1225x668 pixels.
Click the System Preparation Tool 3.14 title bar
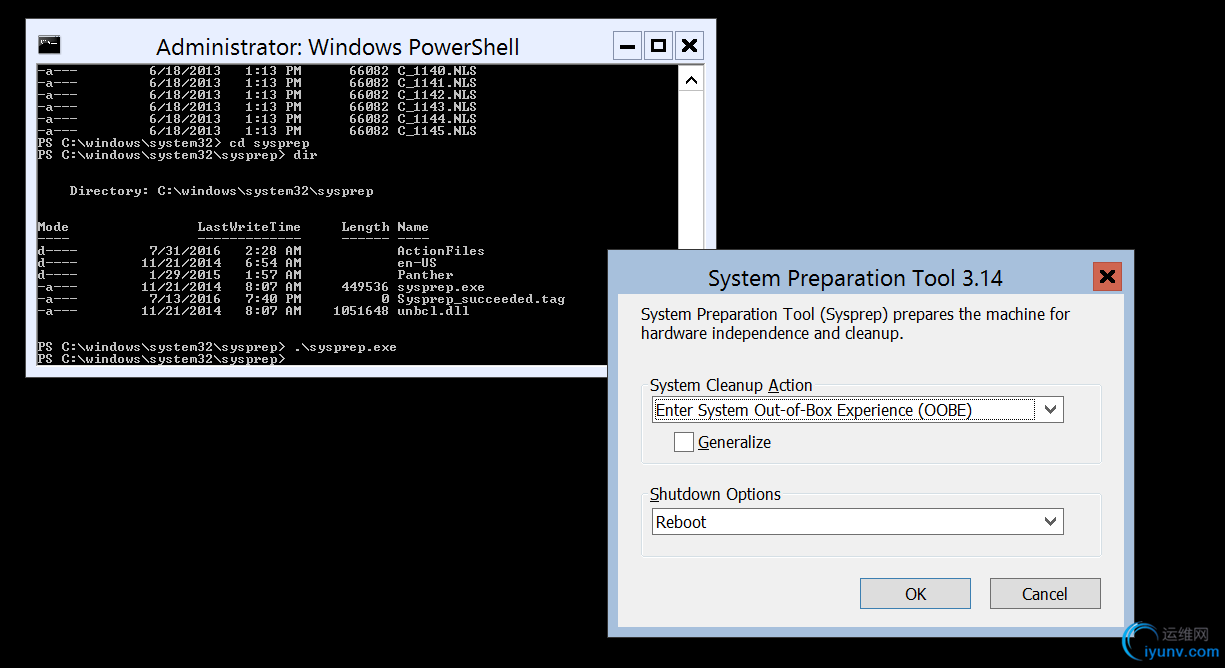(x=855, y=278)
